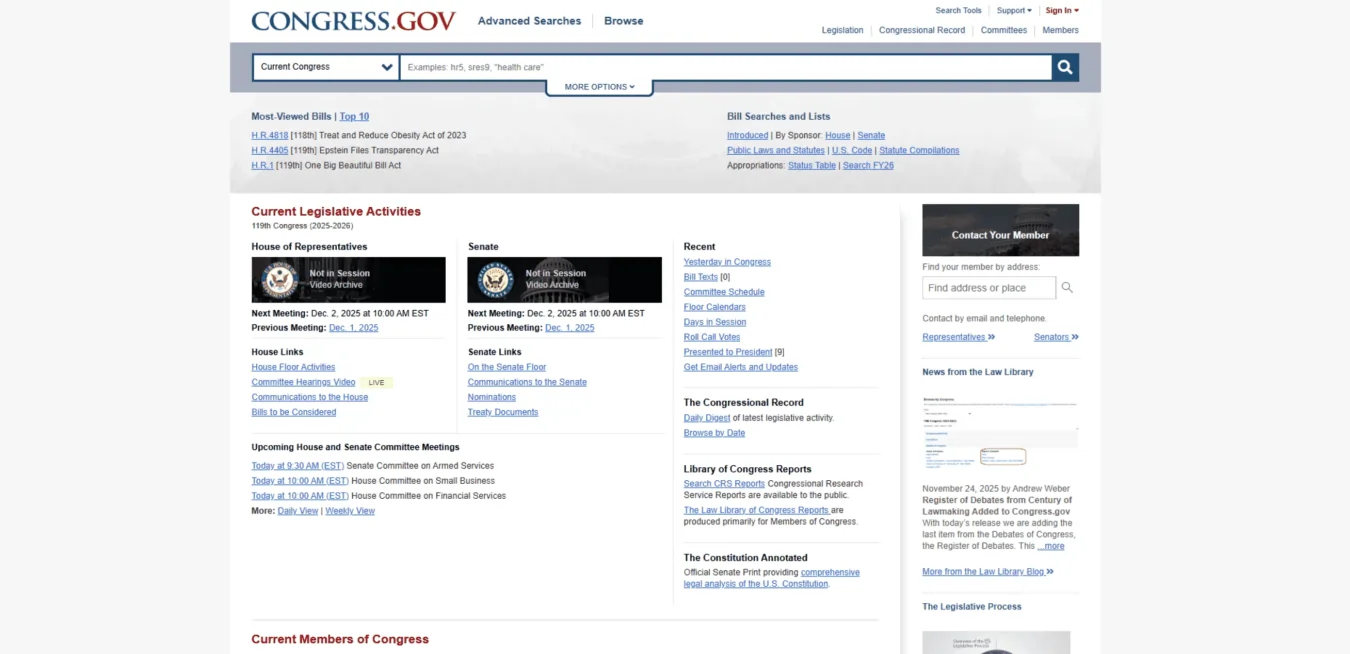
Task: Open bill H.R.1
Action: click(x=262, y=165)
